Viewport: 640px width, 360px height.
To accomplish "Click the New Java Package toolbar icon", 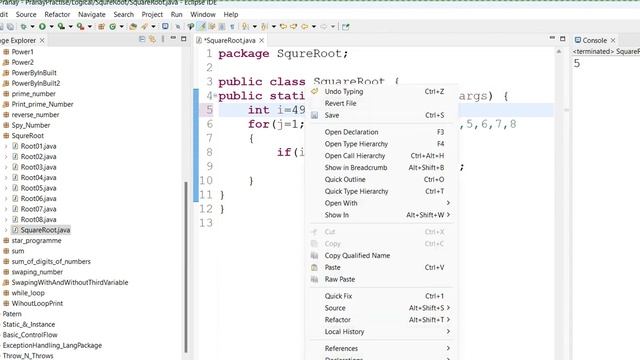I will point(101,27).
